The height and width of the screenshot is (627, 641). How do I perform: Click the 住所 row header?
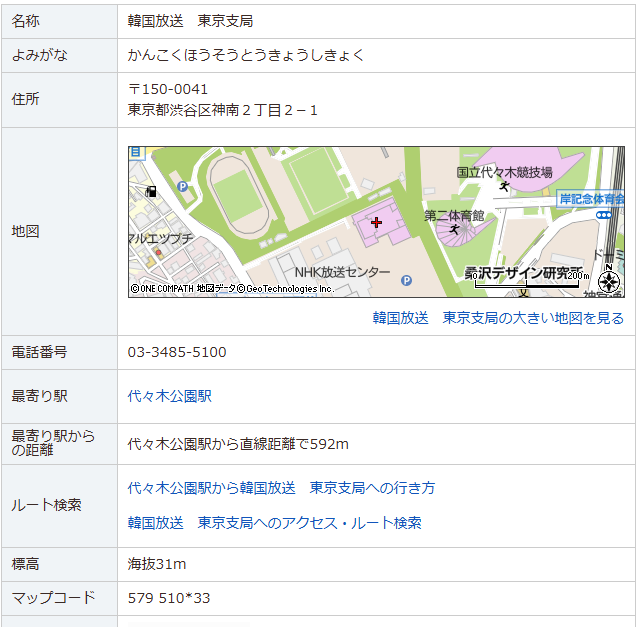(x=59, y=100)
